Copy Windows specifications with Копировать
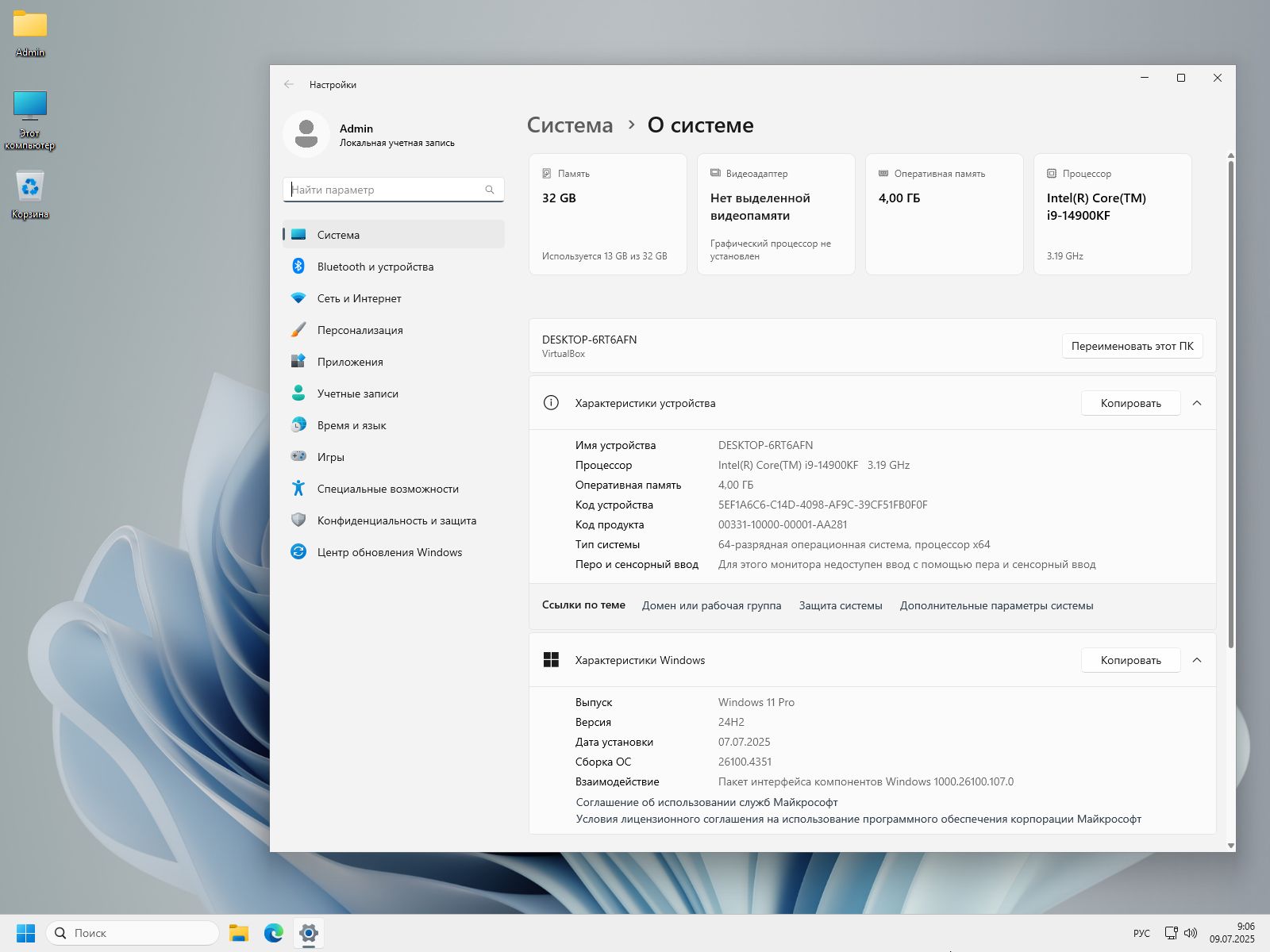 coord(1130,660)
